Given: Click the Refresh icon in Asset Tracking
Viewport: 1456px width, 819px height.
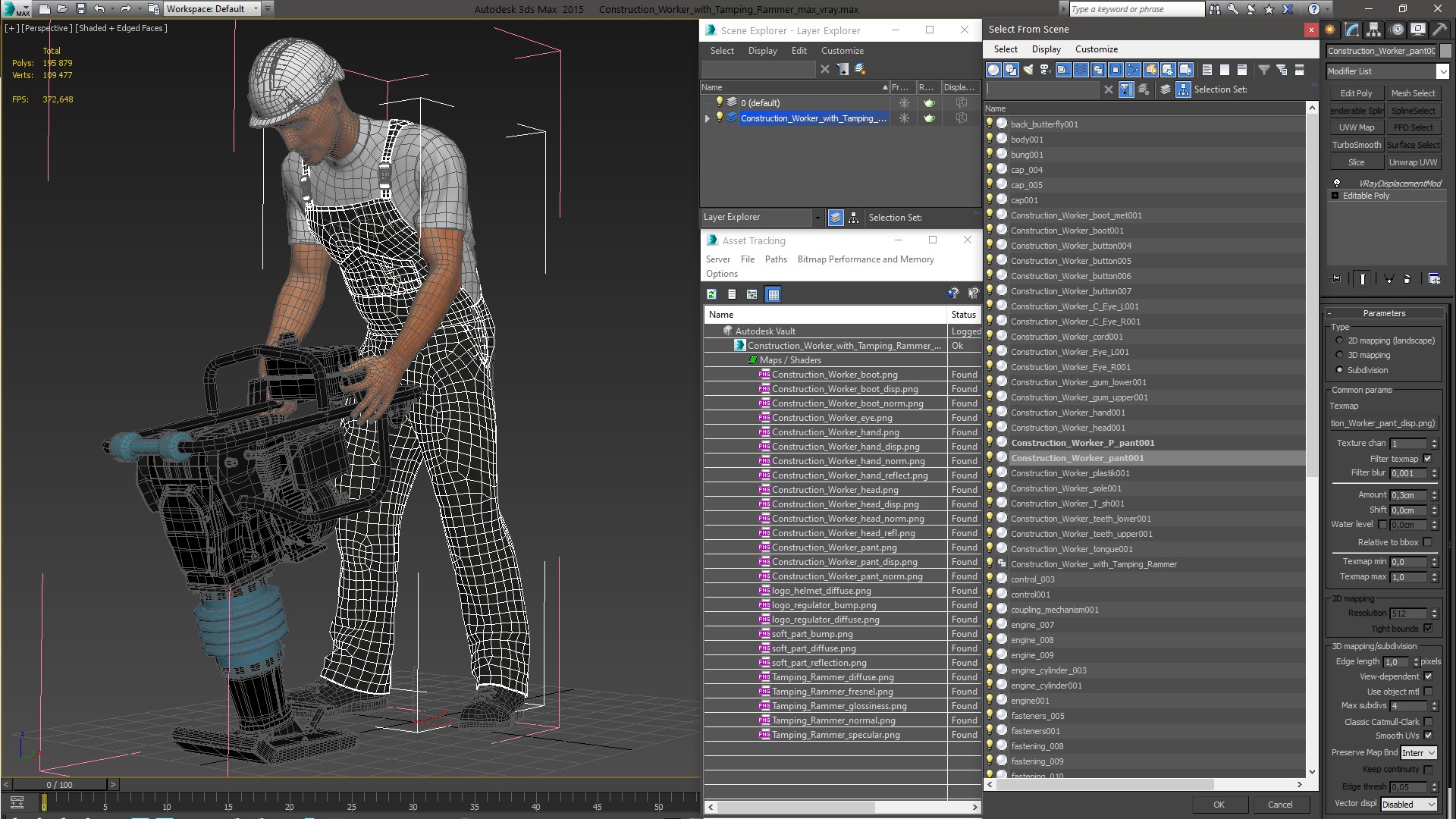Looking at the screenshot, I should [x=711, y=294].
